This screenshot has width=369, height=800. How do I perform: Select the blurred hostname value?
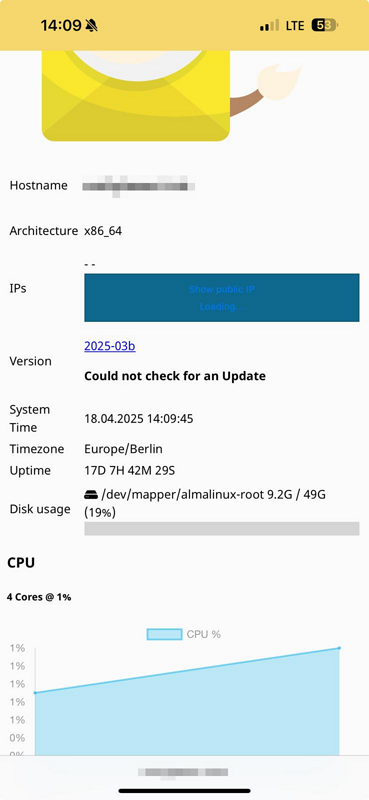coord(139,186)
